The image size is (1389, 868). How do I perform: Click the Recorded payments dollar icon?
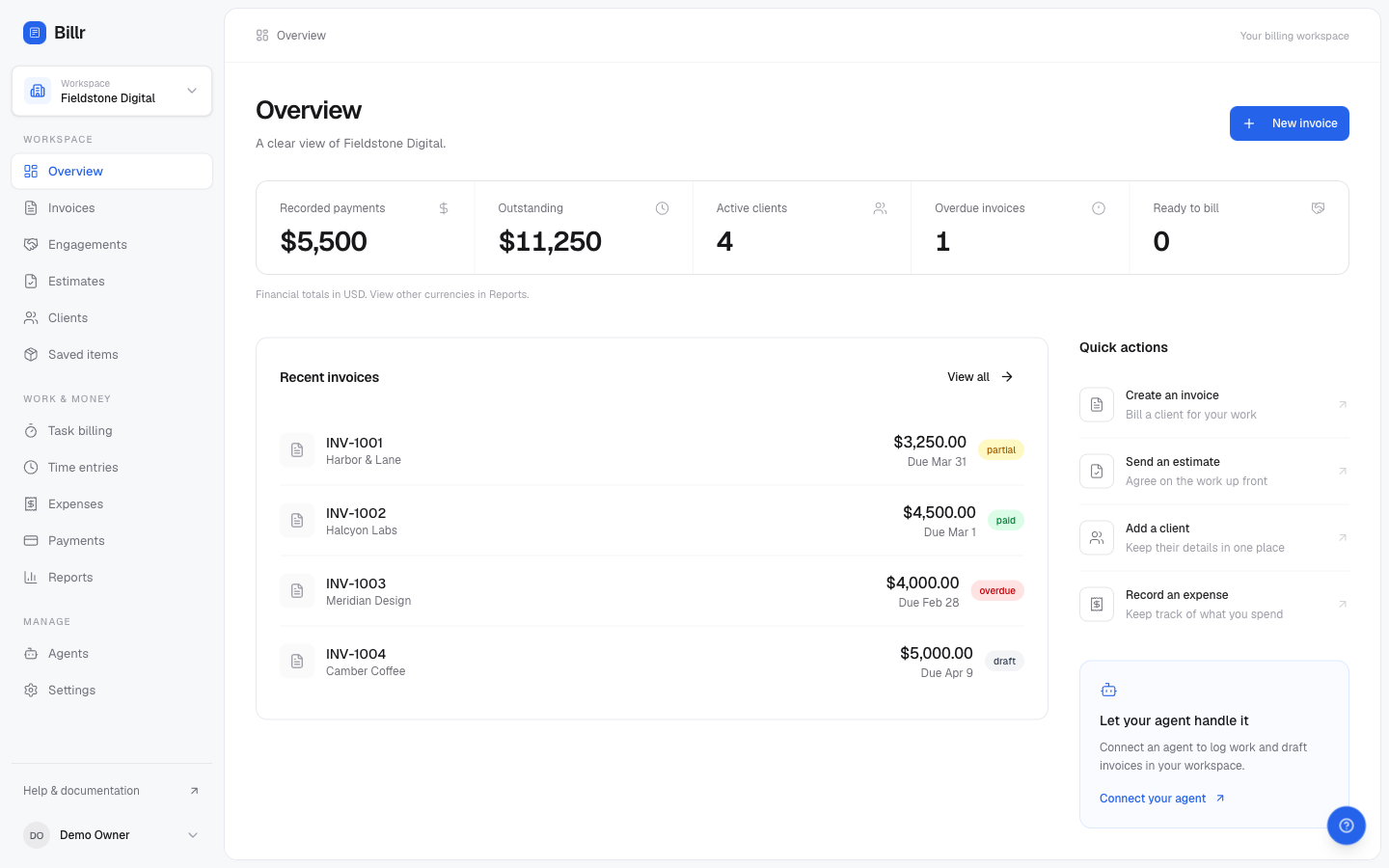444,208
